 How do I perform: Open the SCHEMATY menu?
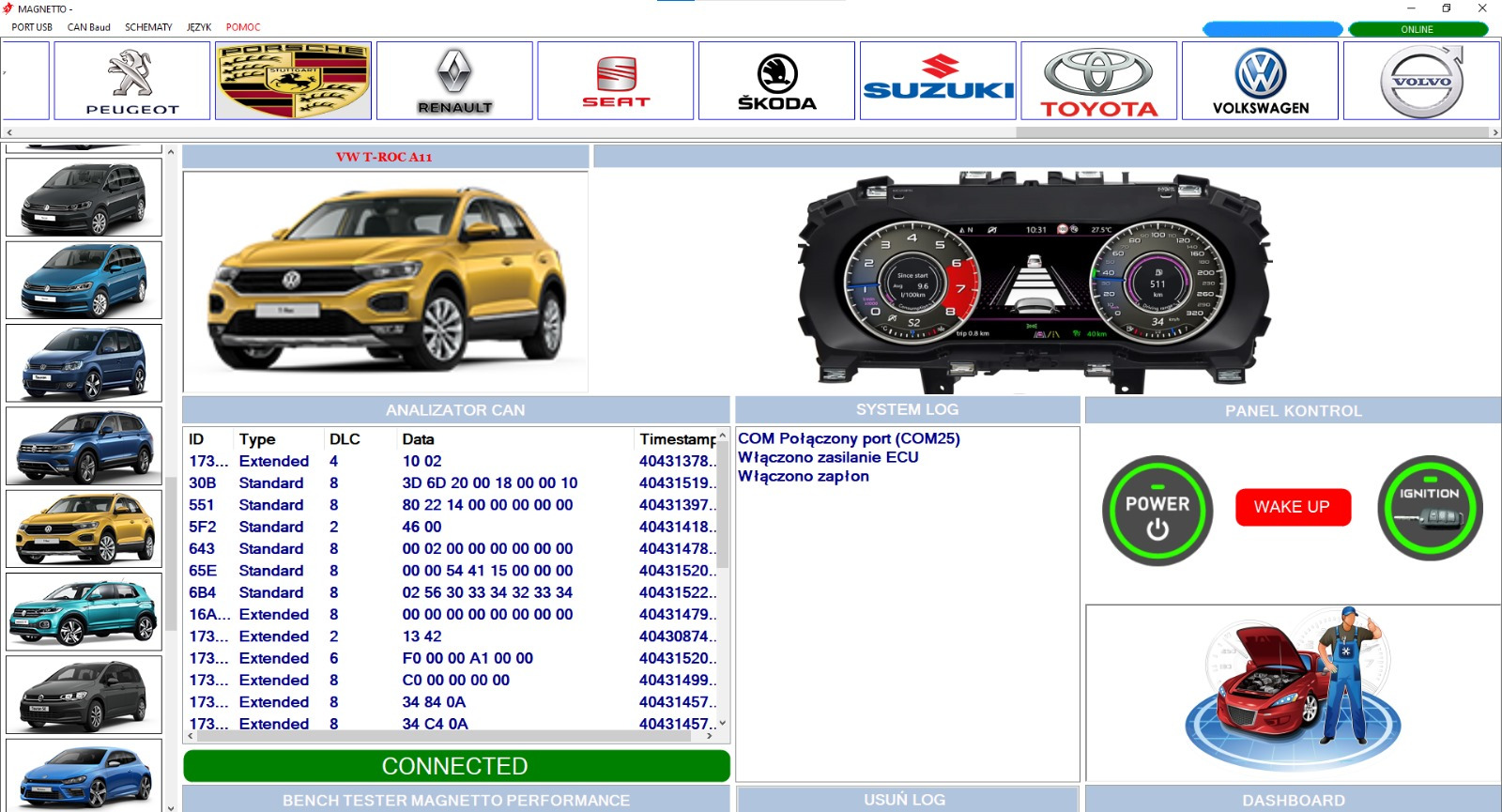[x=148, y=27]
